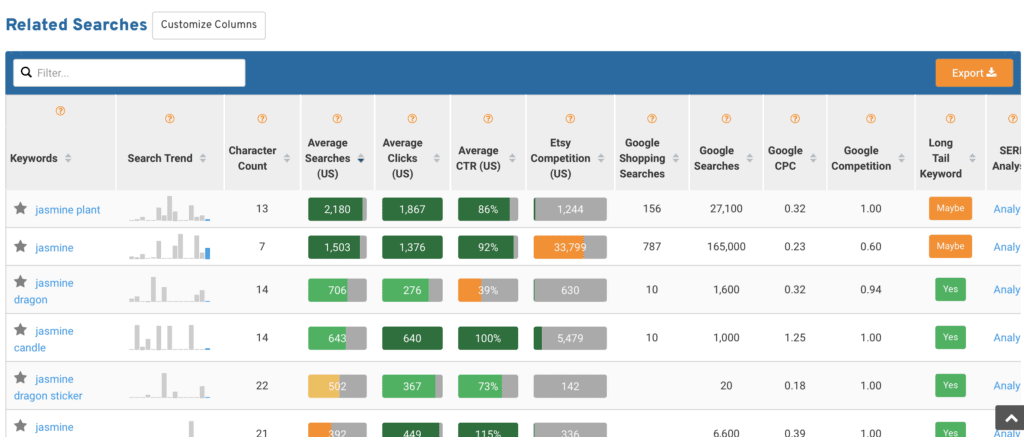Select the 0.94 Google Competition value
The width and height of the screenshot is (1024, 437).
coord(871,290)
